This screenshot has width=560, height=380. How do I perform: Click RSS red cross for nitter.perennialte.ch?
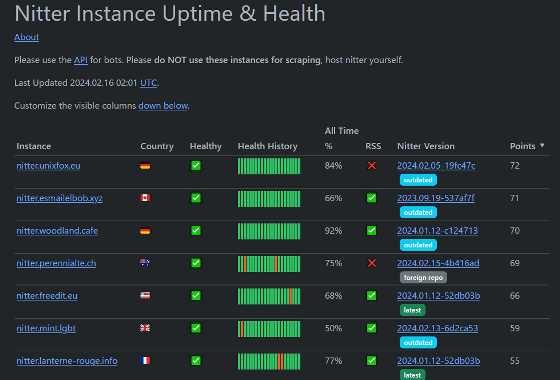(x=372, y=263)
